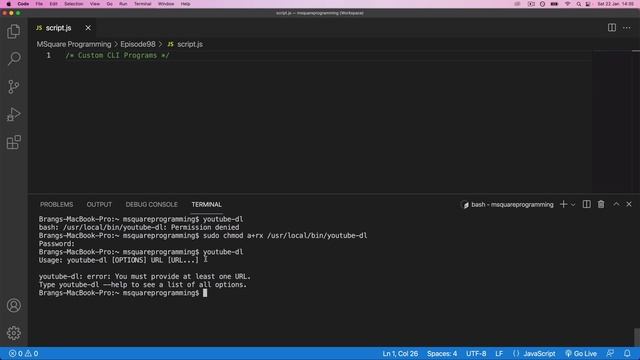The width and height of the screenshot is (640, 360).
Task: Open the Apple menu
Action: [9, 4]
